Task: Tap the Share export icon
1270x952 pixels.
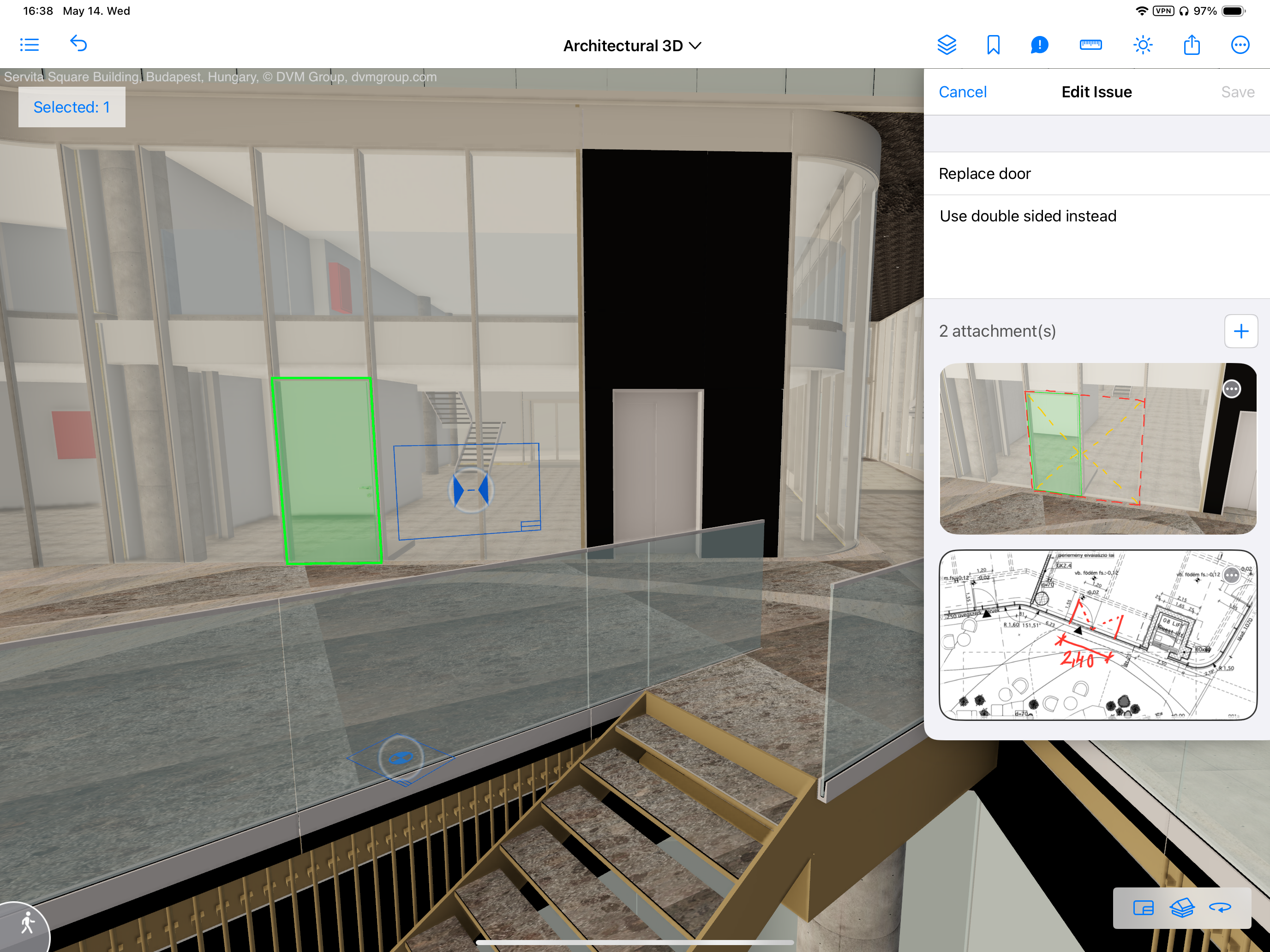Action: 1192,45
